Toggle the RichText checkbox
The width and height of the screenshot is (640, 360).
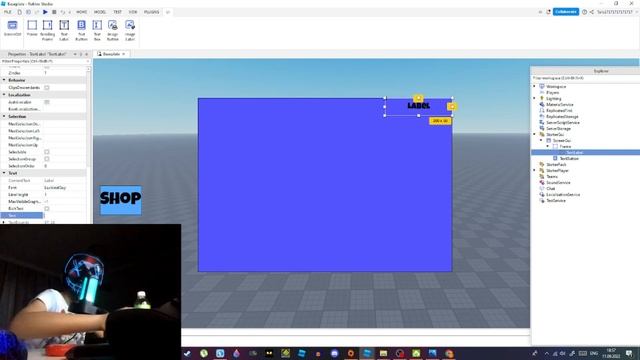[47, 209]
